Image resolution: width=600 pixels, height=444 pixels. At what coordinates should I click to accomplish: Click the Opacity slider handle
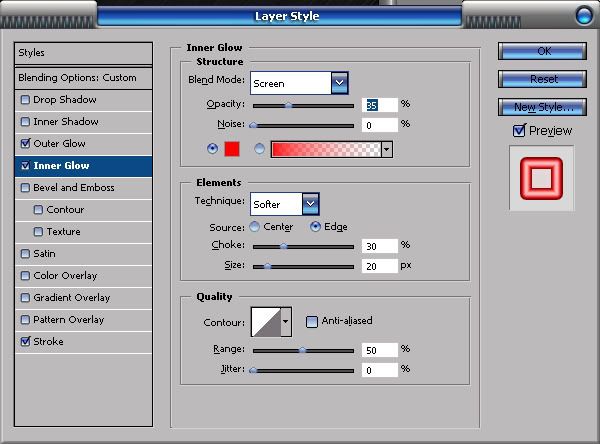[289, 106]
